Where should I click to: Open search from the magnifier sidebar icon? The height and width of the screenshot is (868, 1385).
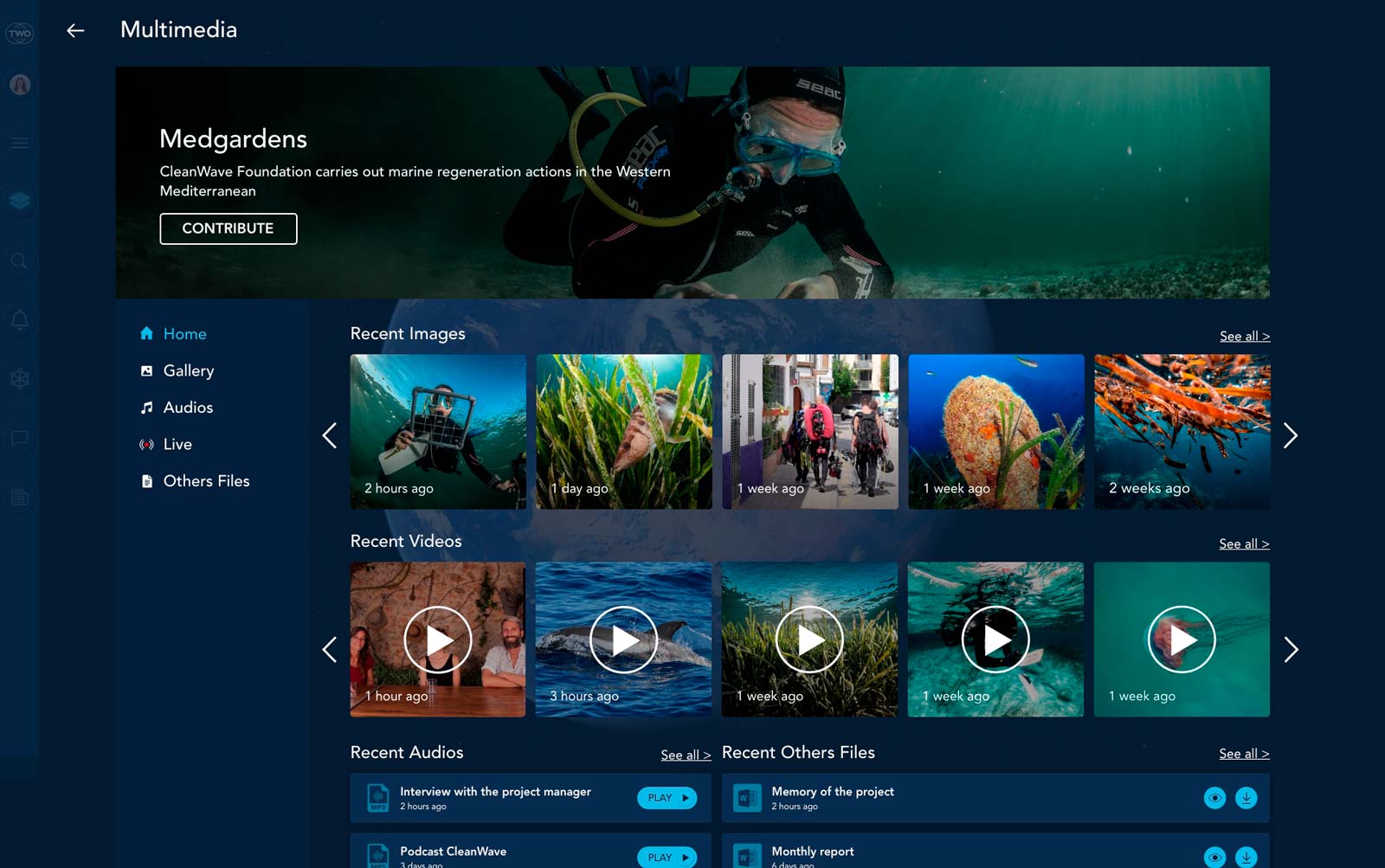pos(19,261)
